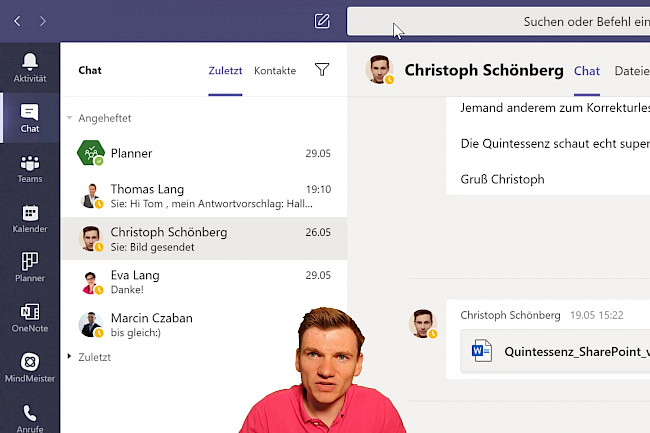
Task: Click sender avatar beside 19.05 message
Action: (x=423, y=323)
